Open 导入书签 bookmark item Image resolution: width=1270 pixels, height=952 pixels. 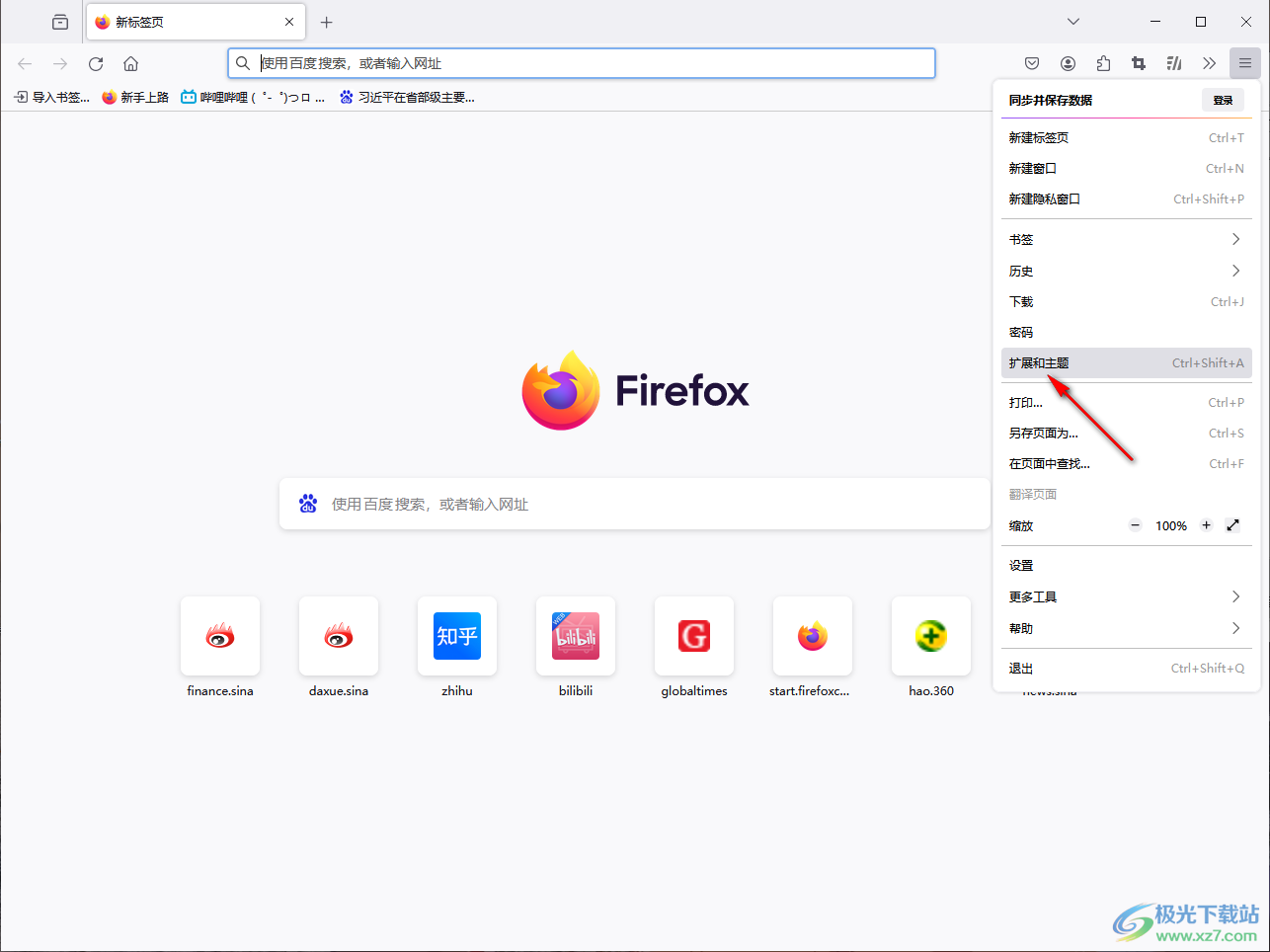click(x=51, y=97)
